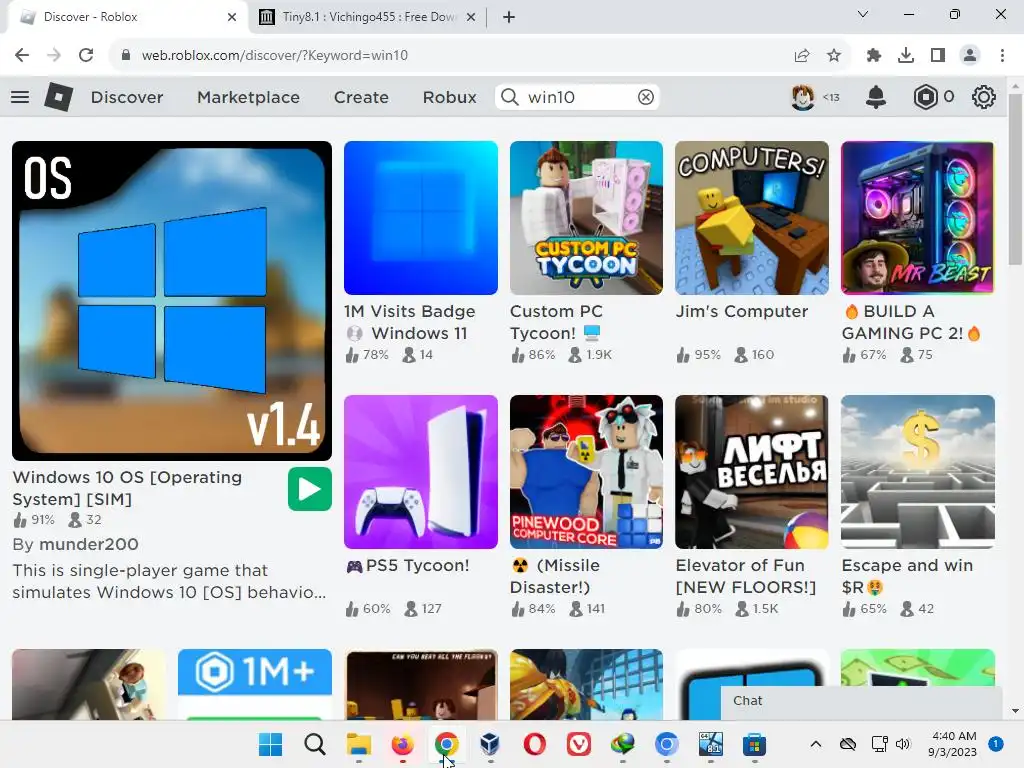Viewport: 1024px width, 768px height.
Task: Show hidden system tray icons
Action: (816, 744)
